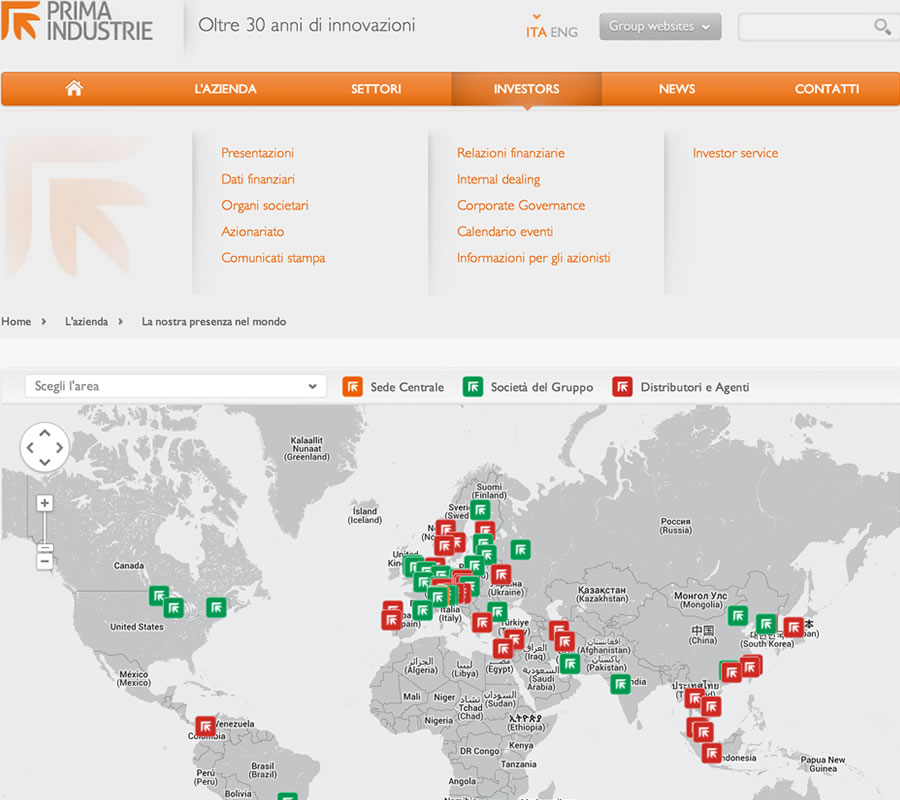Select the red marker near Colombia
This screenshot has width=900, height=800.
click(205, 726)
